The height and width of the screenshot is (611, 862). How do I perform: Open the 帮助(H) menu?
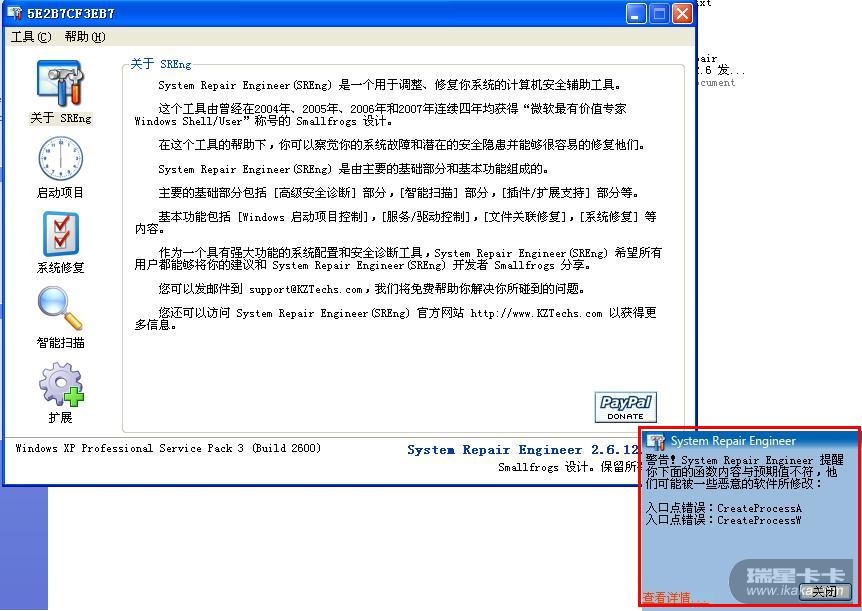pyautogui.click(x=85, y=37)
